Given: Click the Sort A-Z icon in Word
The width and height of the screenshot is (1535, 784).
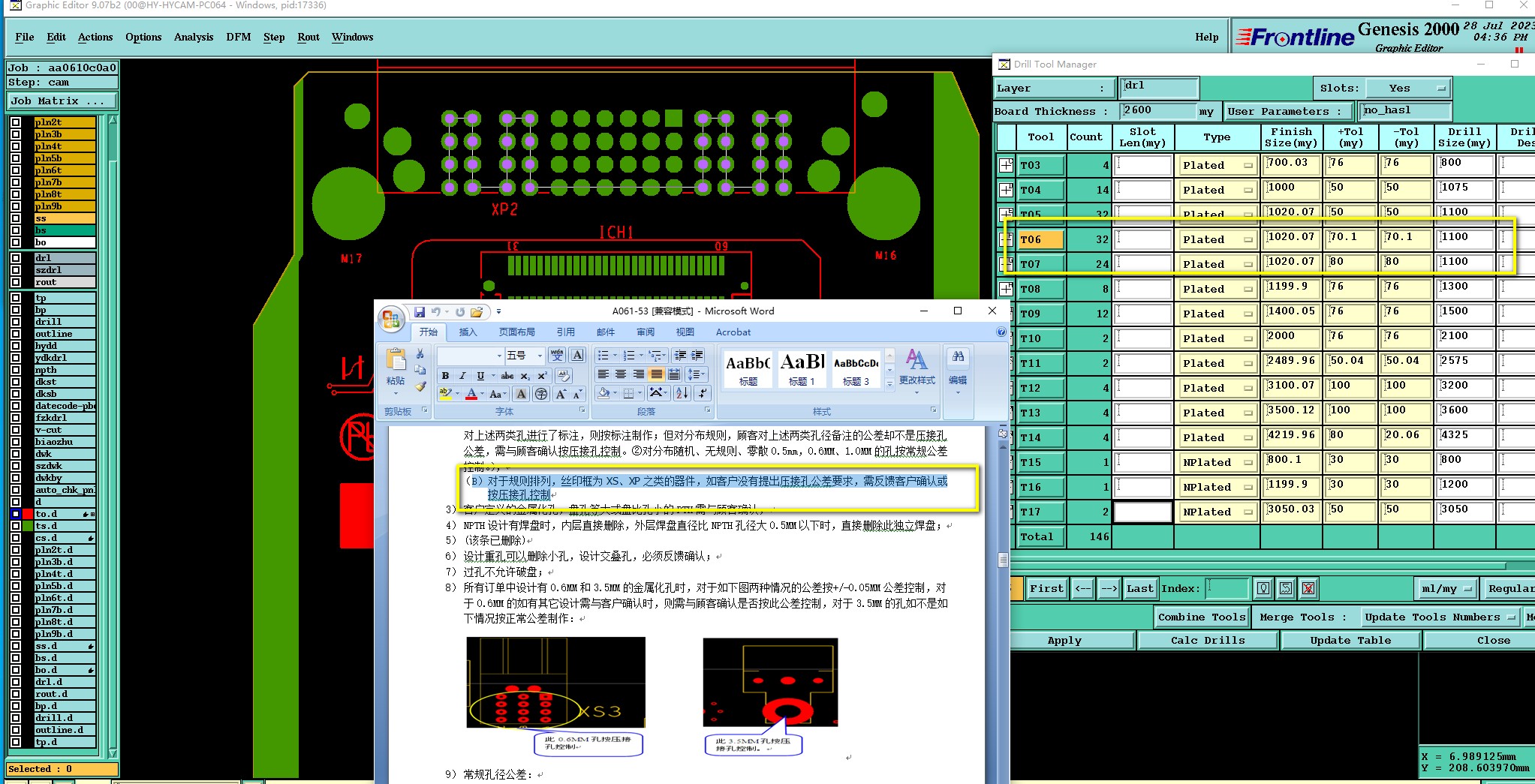Looking at the screenshot, I should pyautogui.click(x=682, y=393).
